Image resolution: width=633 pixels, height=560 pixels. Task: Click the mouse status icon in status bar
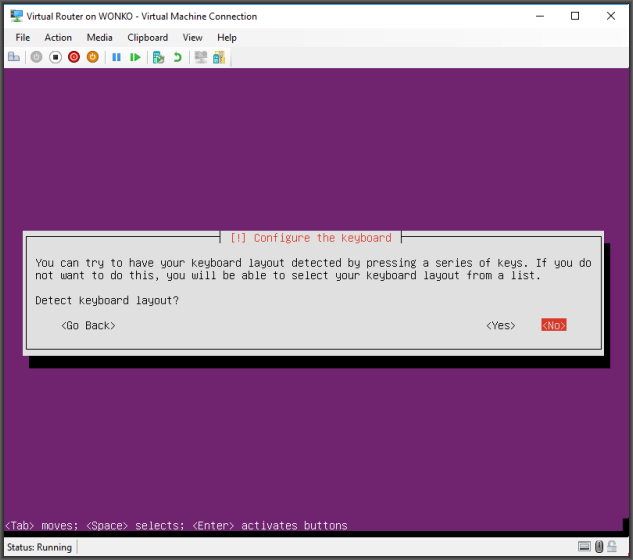point(599,547)
